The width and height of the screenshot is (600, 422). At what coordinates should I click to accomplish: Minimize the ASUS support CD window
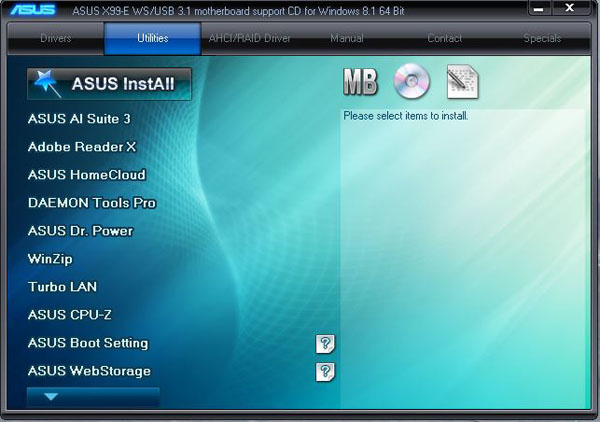point(539,8)
